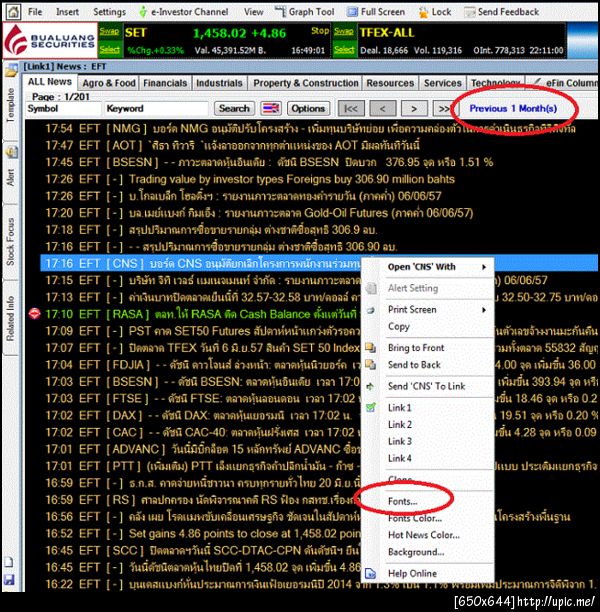Go to next page with > button

[x=414, y=109]
